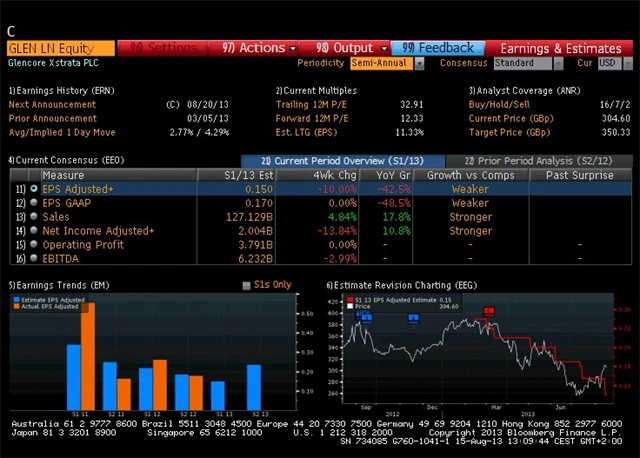
Task: Click the Avg/Implied move 2.77% / 4.29%
Action: point(199,132)
